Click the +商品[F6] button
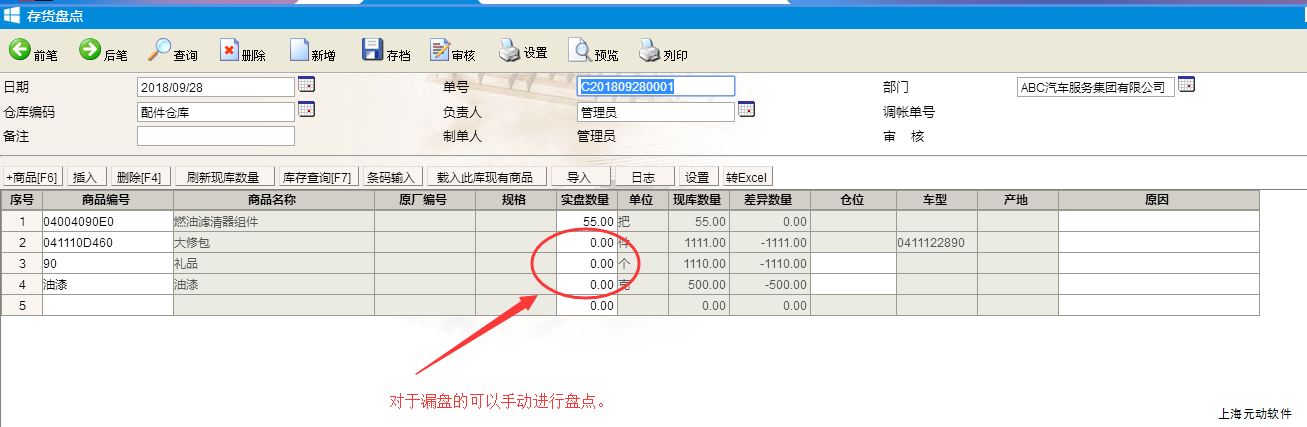Screen dimensions: 1307x427 pos(34,177)
